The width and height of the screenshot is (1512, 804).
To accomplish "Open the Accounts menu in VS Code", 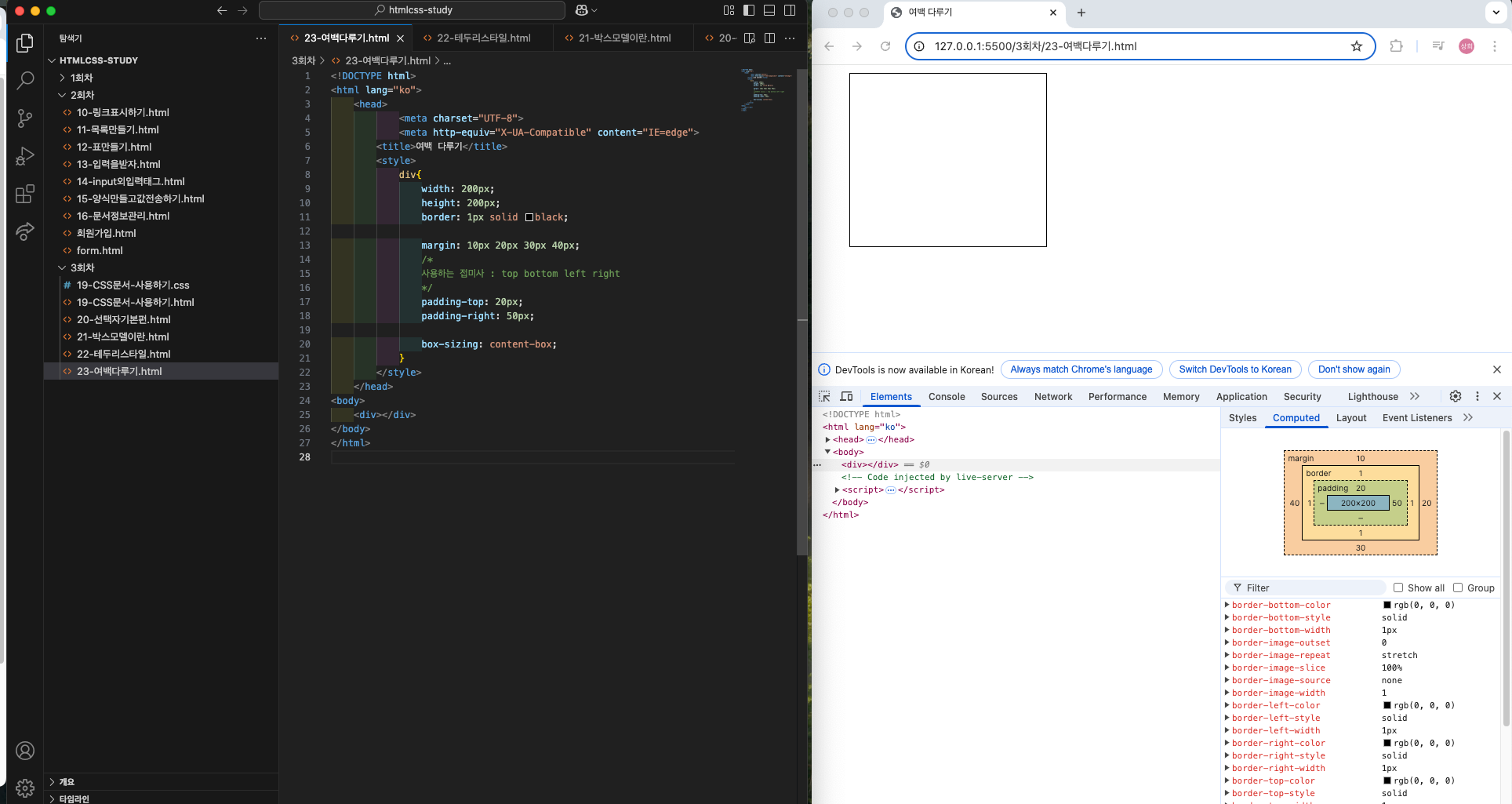I will tap(25, 751).
